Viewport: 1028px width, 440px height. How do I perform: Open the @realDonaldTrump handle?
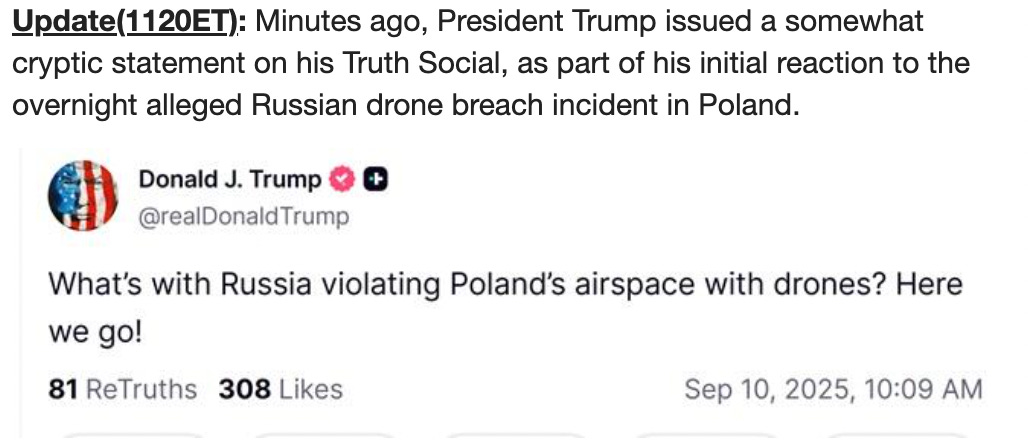[x=244, y=216]
